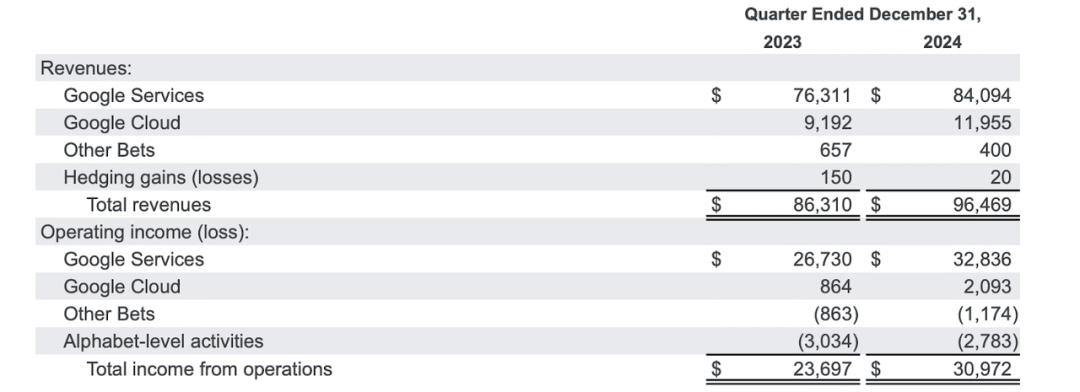Click the 2024 column header
The image size is (1080, 392).
coord(942,43)
